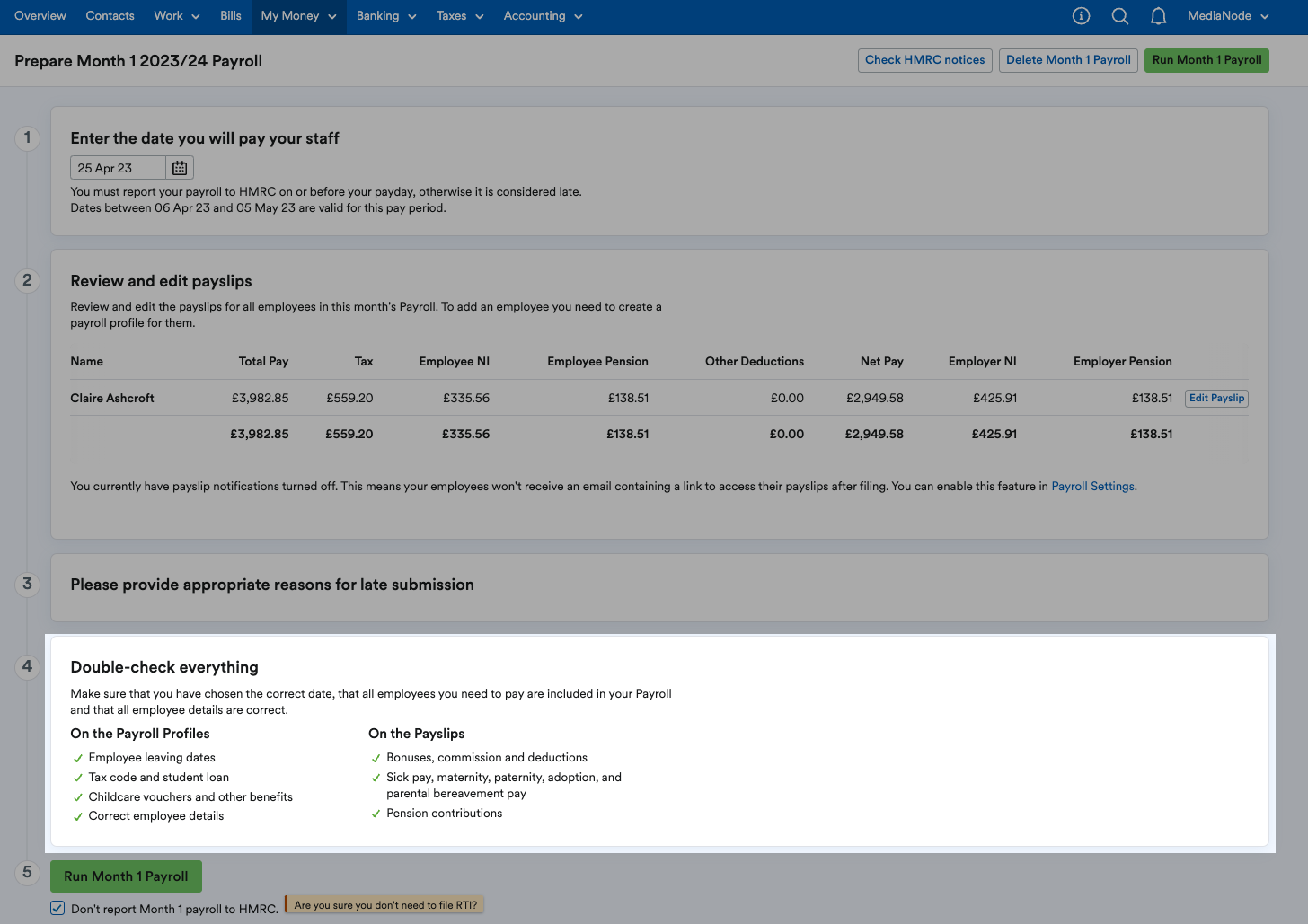The height and width of the screenshot is (924, 1308).
Task: Click the Employee Pension column header
Action: pyautogui.click(x=597, y=362)
